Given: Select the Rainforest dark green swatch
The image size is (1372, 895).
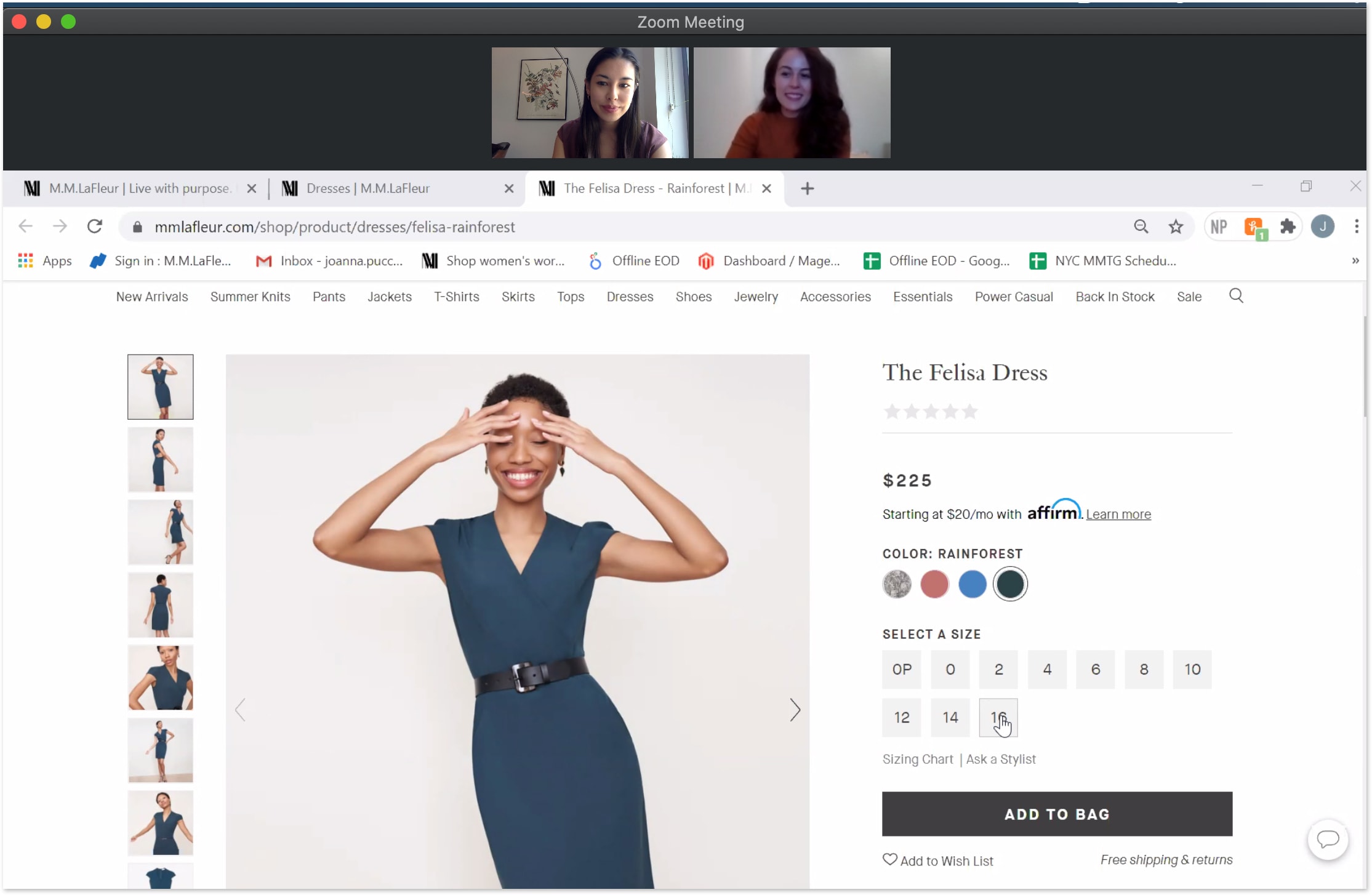Looking at the screenshot, I should pos(1009,584).
